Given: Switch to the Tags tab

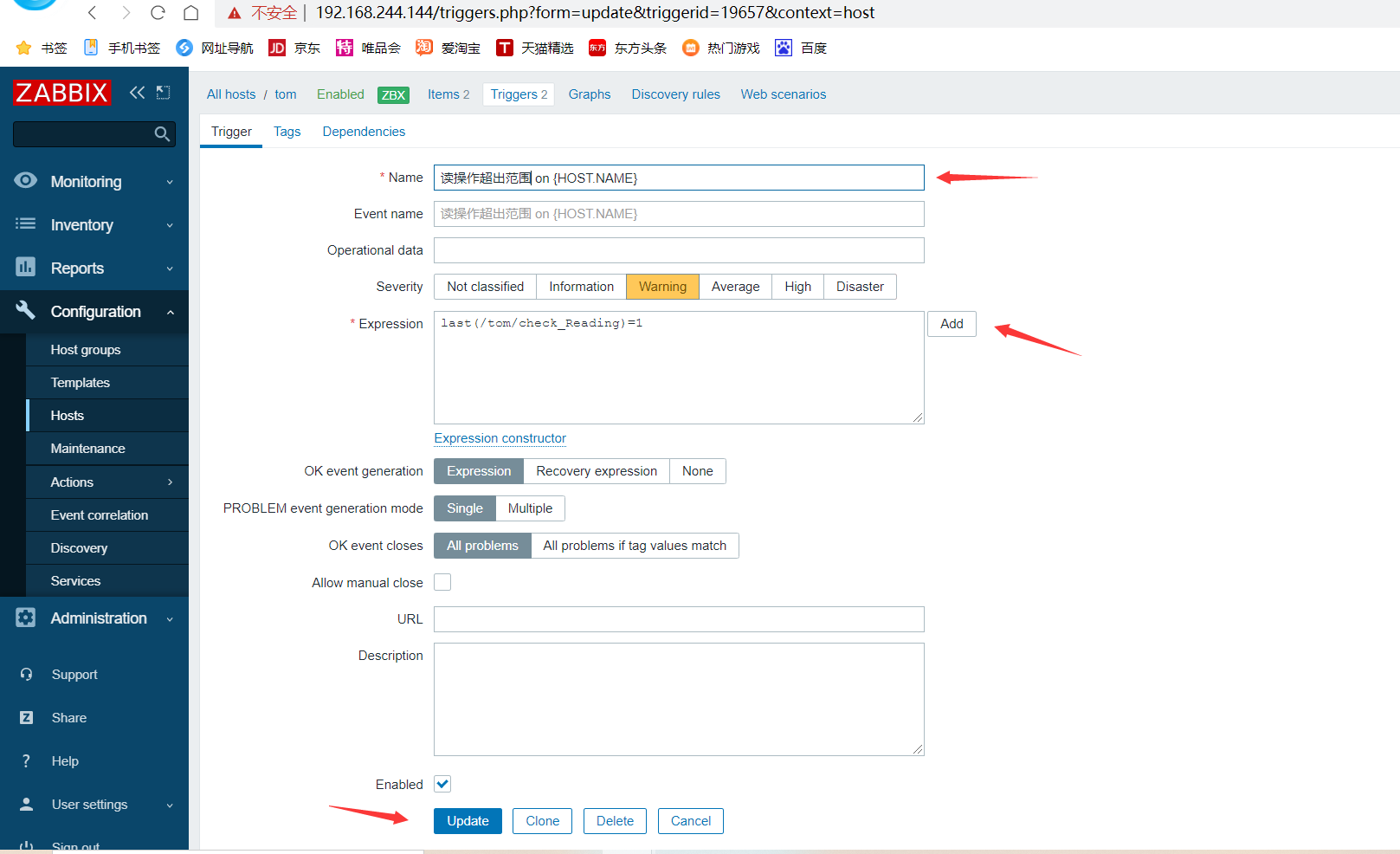Looking at the screenshot, I should coord(287,132).
